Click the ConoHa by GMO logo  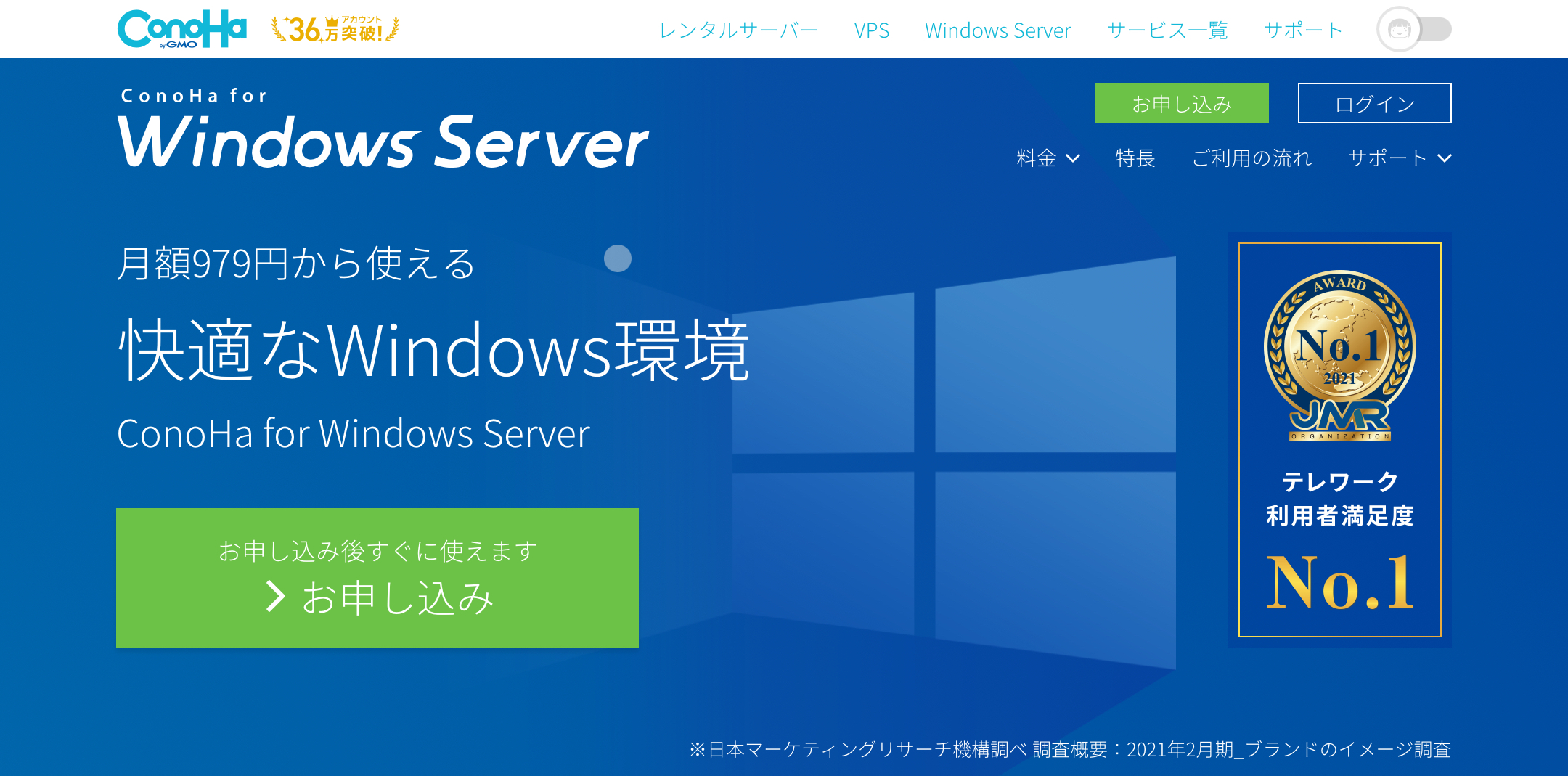click(x=181, y=29)
